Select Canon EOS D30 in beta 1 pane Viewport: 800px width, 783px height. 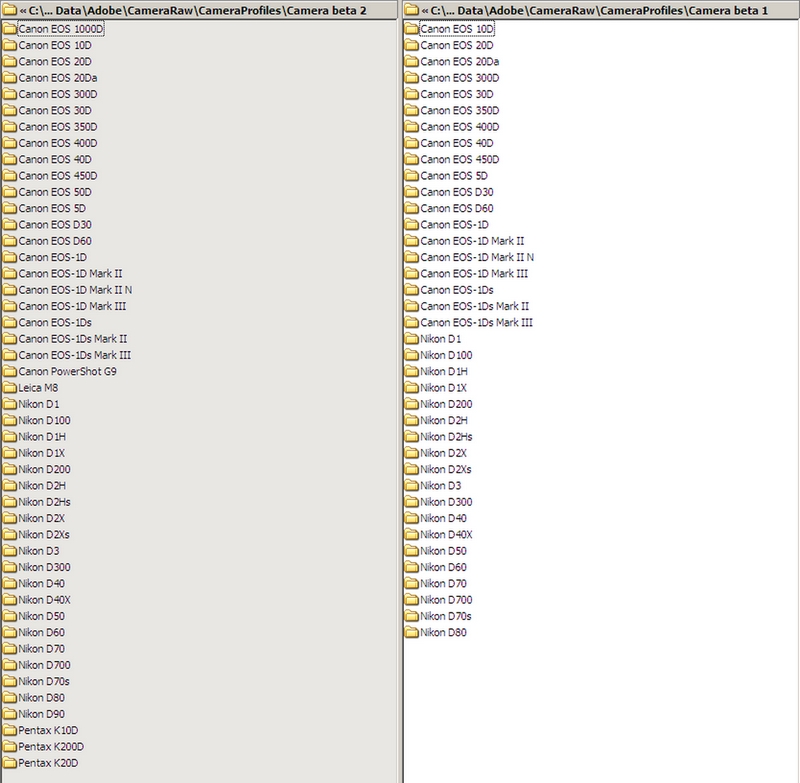coord(457,192)
